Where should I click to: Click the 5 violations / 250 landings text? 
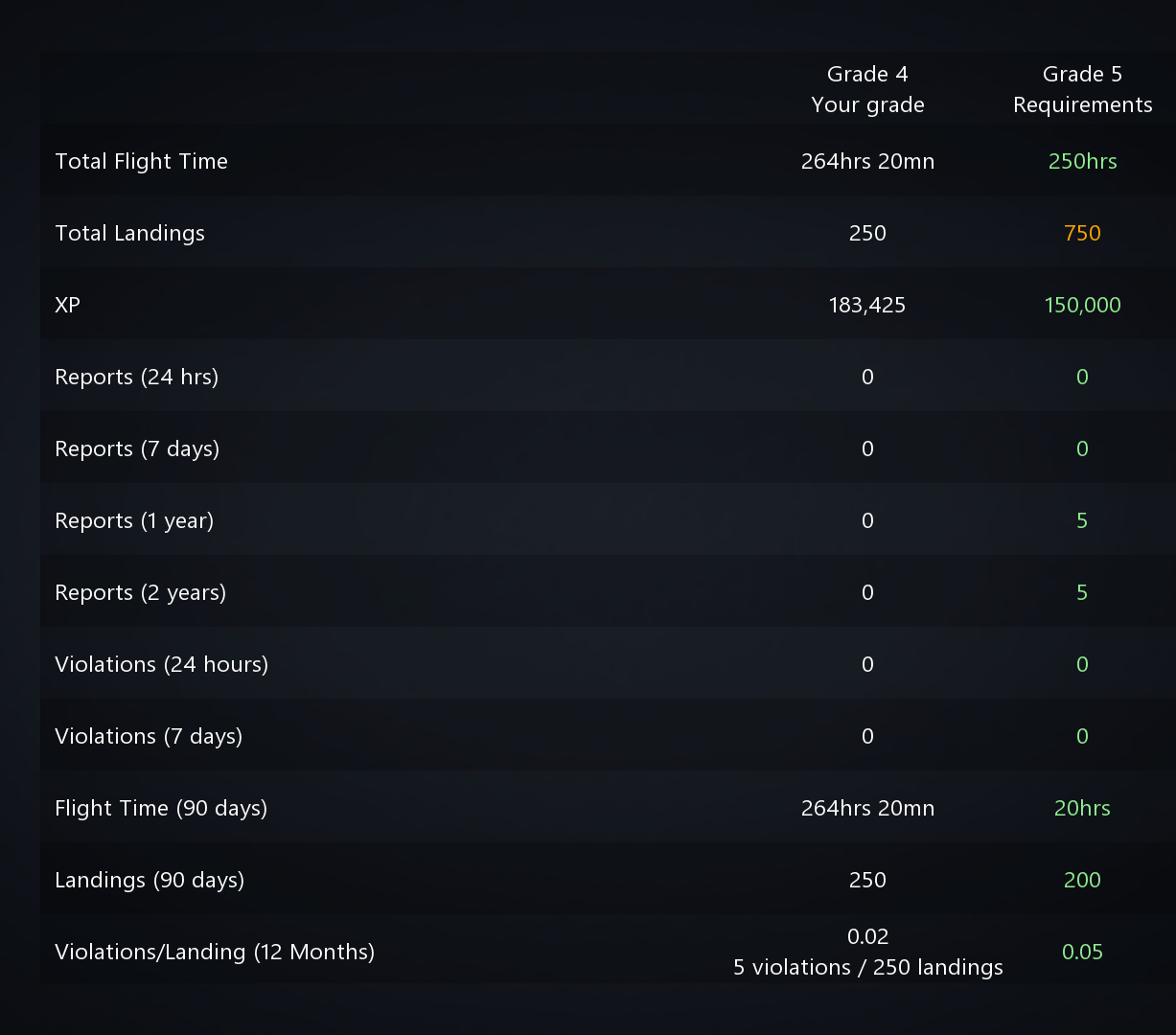(x=867, y=967)
